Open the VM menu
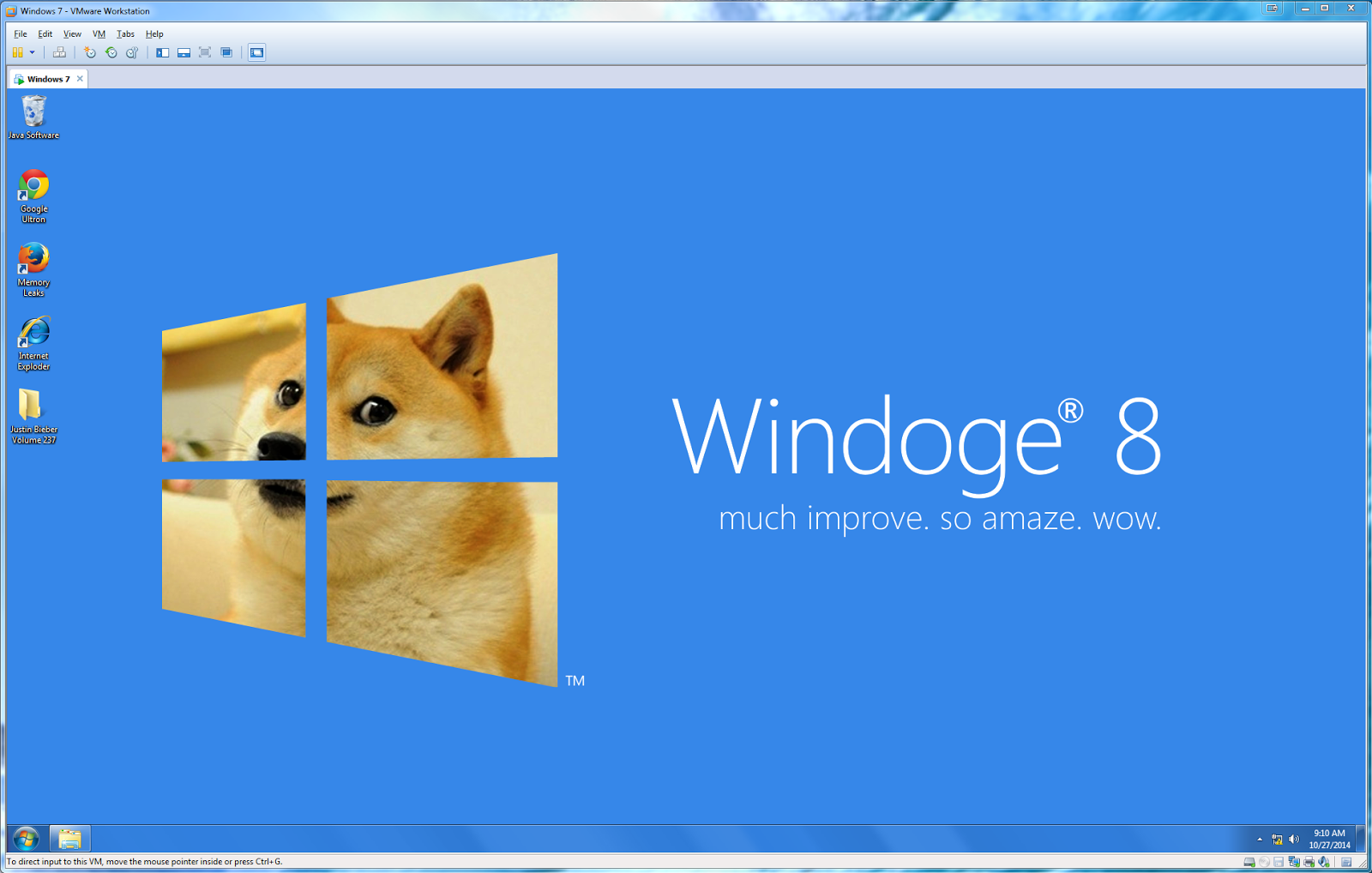This screenshot has height=873, width=1372. pyautogui.click(x=99, y=33)
